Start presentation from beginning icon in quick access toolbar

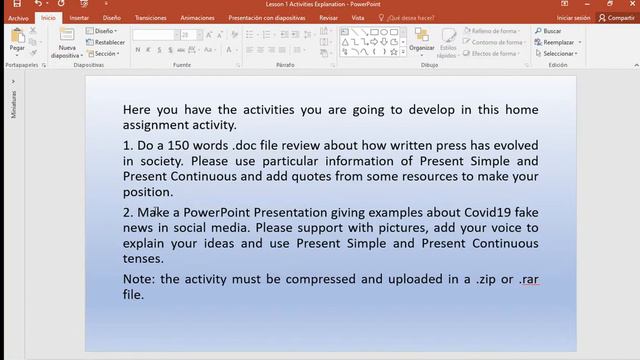[x=84, y=4]
